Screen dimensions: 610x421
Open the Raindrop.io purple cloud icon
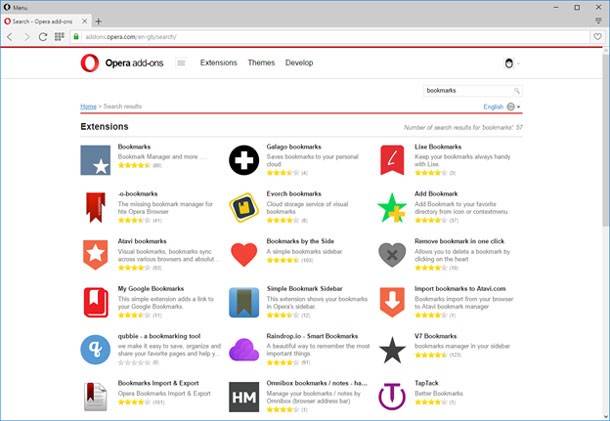[244, 349]
